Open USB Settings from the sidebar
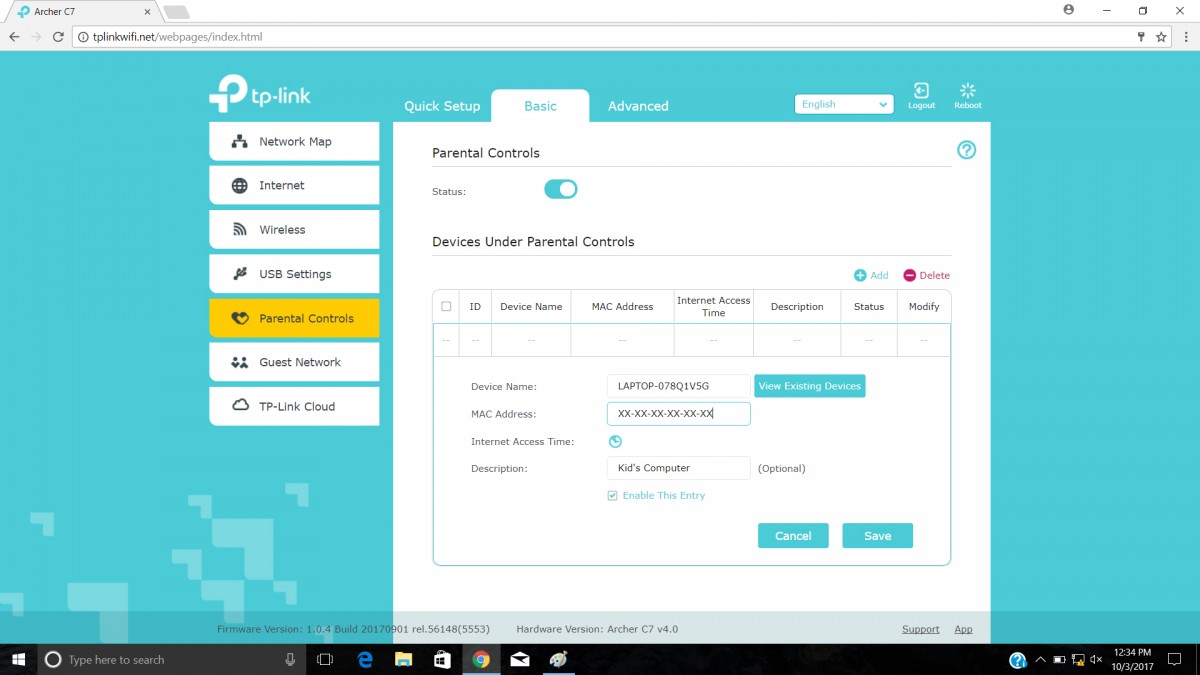The height and width of the screenshot is (675, 1200). (x=294, y=273)
